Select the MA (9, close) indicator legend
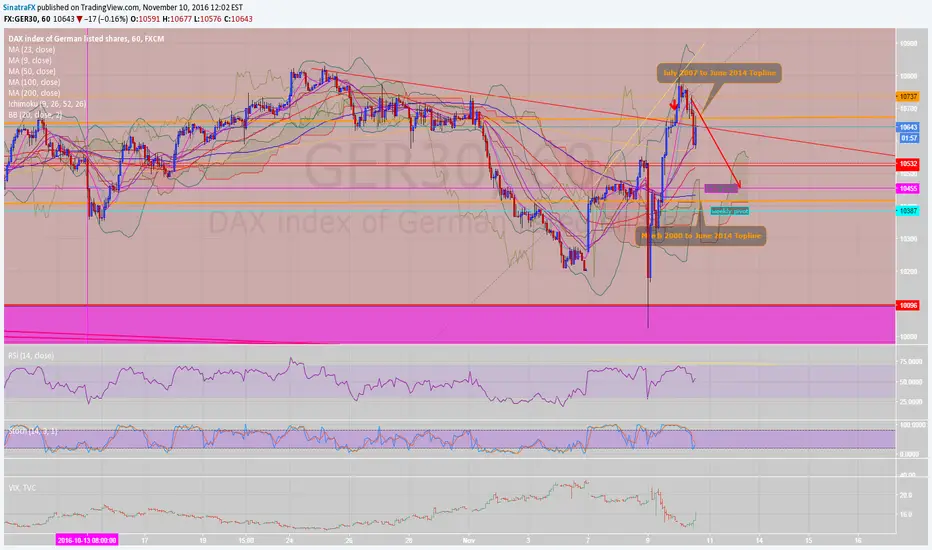932x550 pixels. [x=30, y=61]
